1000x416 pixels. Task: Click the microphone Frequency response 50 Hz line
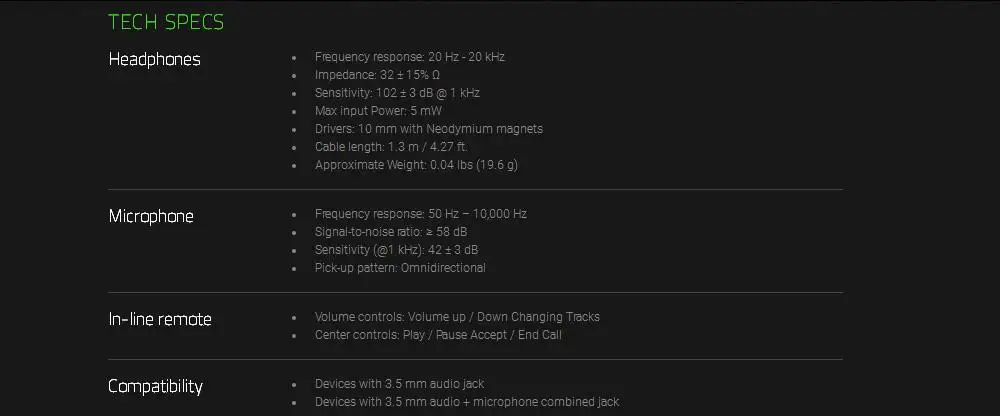421,214
